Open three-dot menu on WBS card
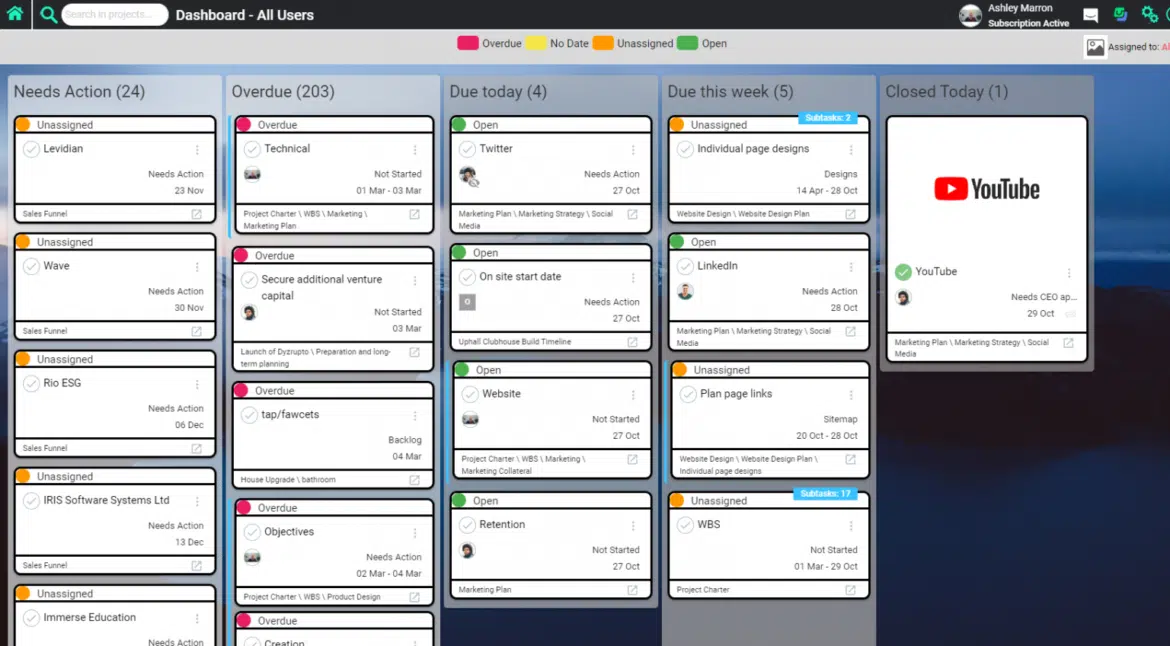This screenshot has height=646, width=1170. click(851, 525)
